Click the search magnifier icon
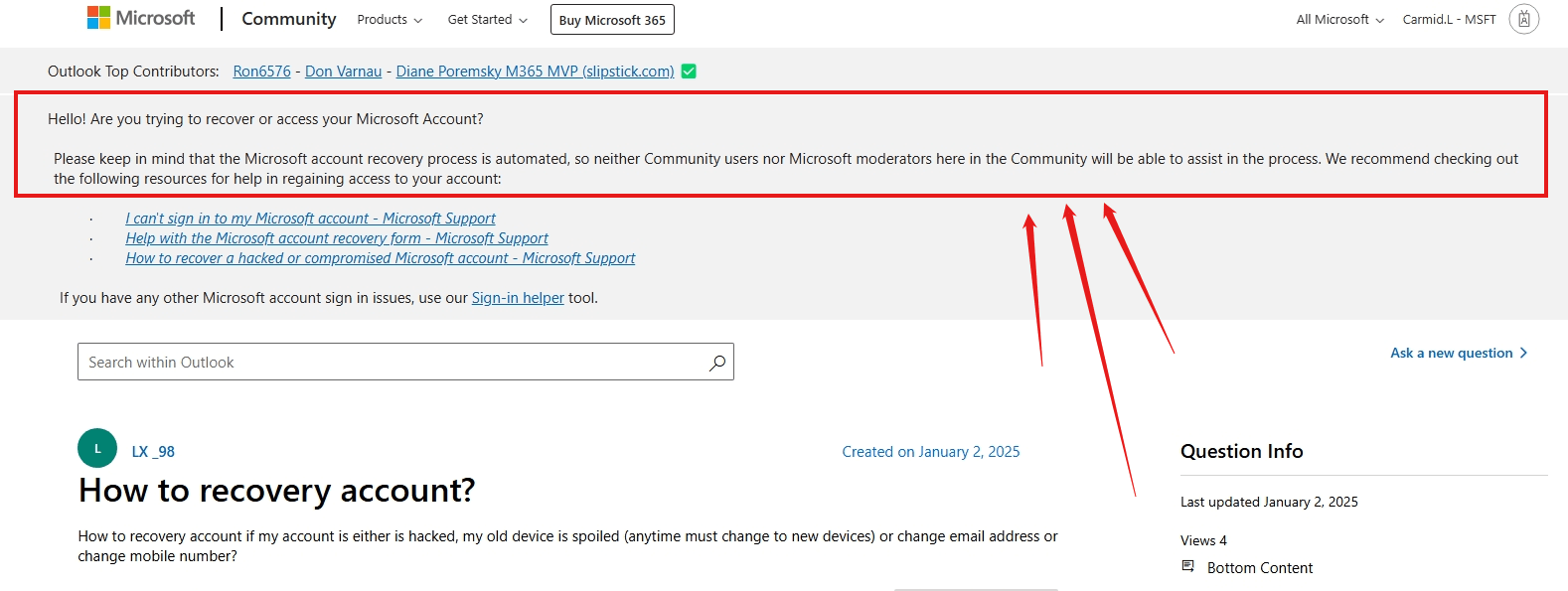The image size is (1568, 591). point(716,363)
